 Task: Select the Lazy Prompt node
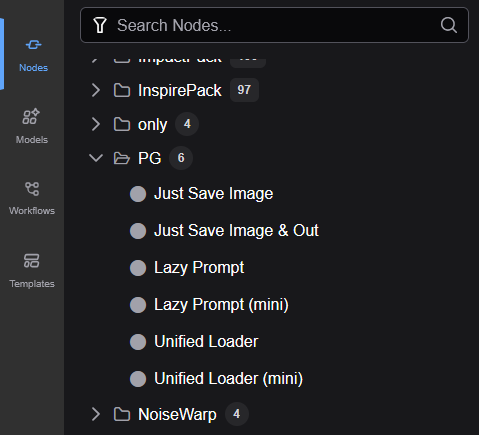click(x=199, y=268)
